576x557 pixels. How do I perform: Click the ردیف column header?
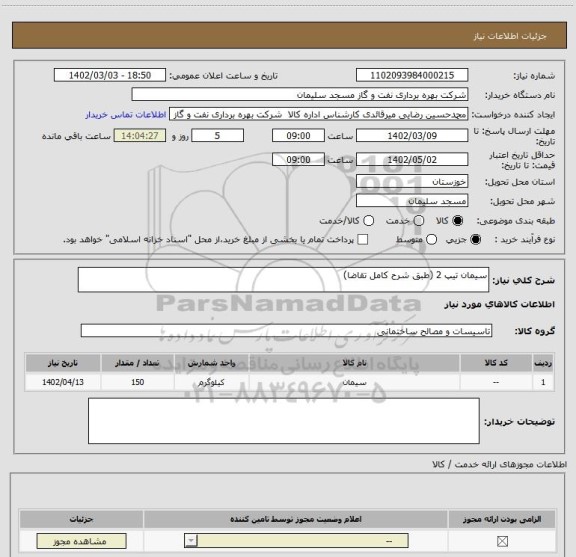click(543, 363)
